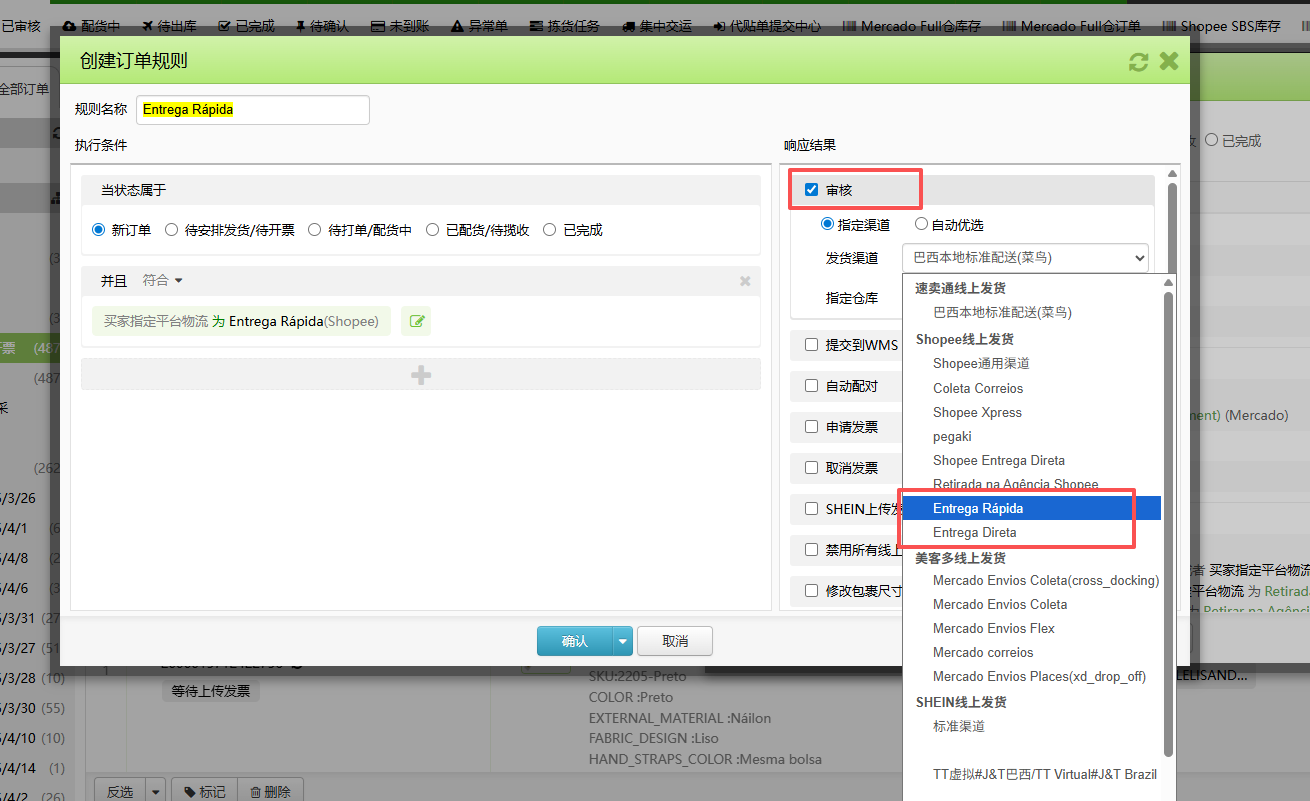The width and height of the screenshot is (1310, 801).
Task: Click the refresh icon in dialog header
Action: click(x=1138, y=62)
